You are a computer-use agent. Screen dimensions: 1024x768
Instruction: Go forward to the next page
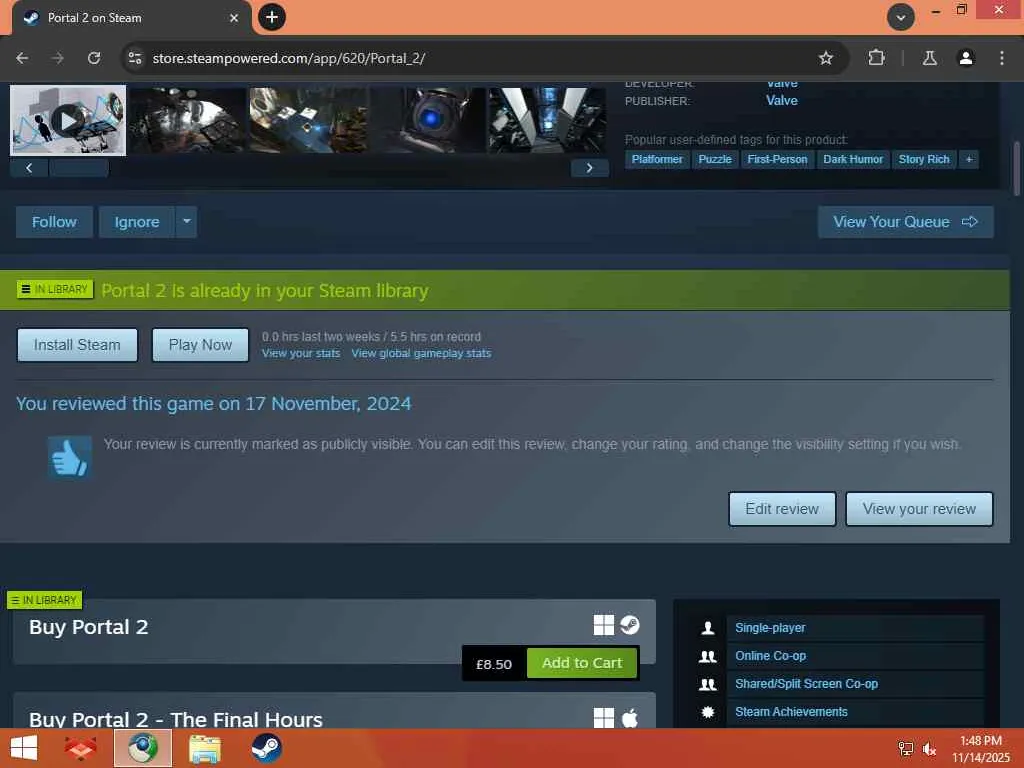58,58
